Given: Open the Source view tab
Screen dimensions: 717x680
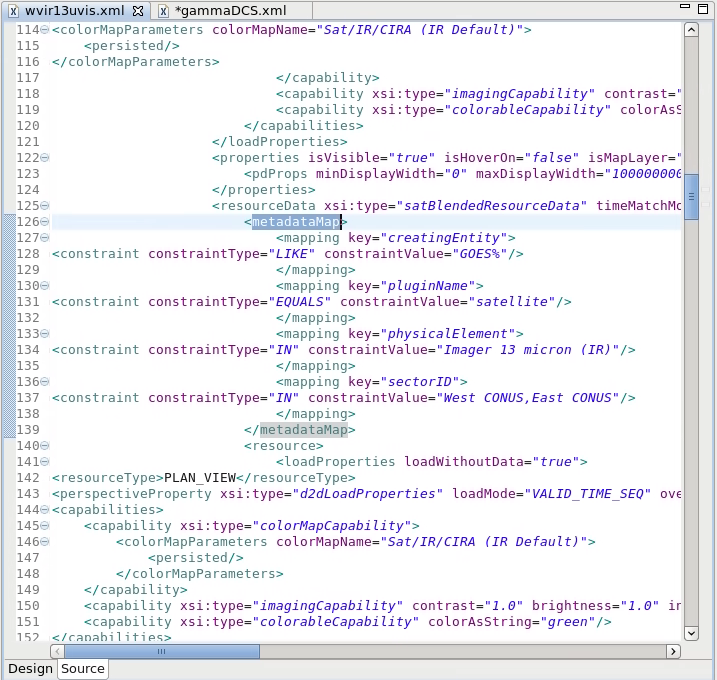Looking at the screenshot, I should pyautogui.click(x=83, y=669).
